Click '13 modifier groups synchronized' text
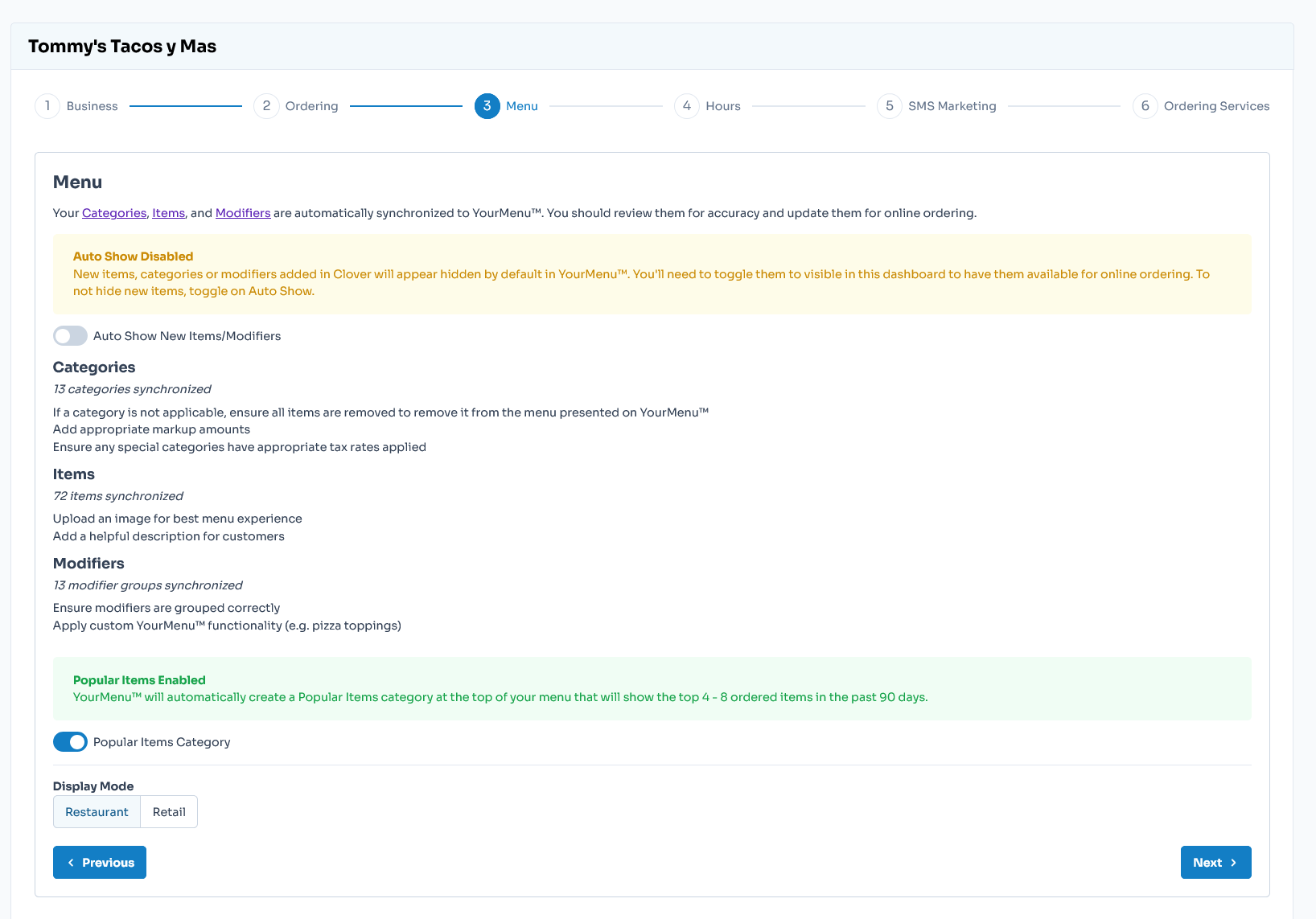This screenshot has width=1316, height=919. [x=148, y=585]
